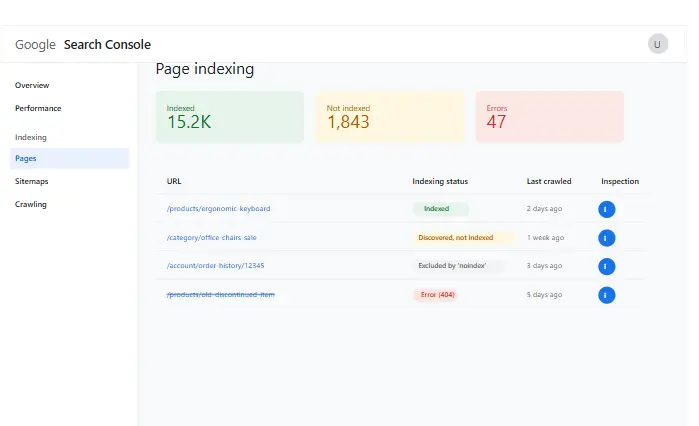Inspect the old-discontinued-item URL info icon

606,295
